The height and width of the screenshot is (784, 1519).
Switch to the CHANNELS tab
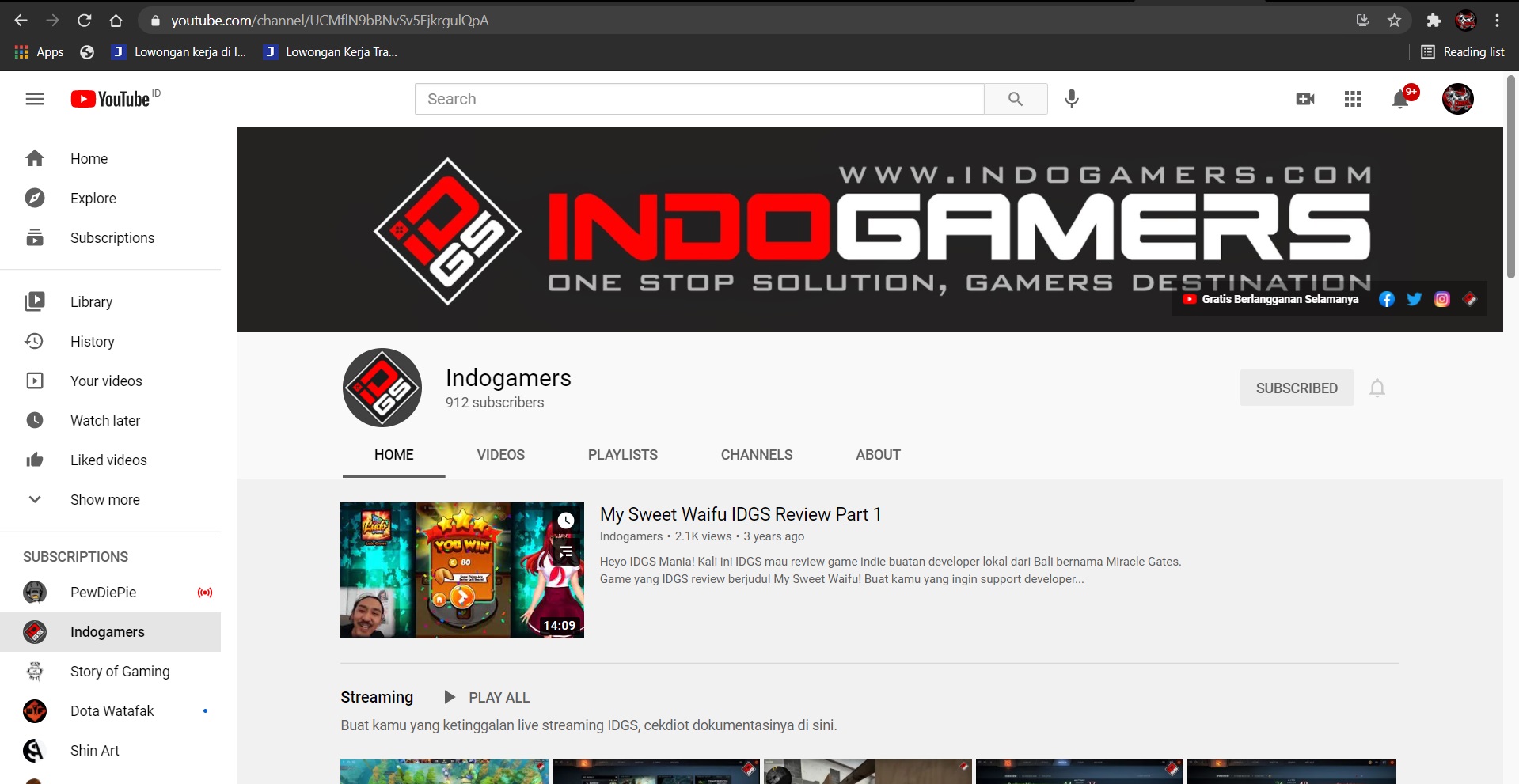click(x=757, y=455)
